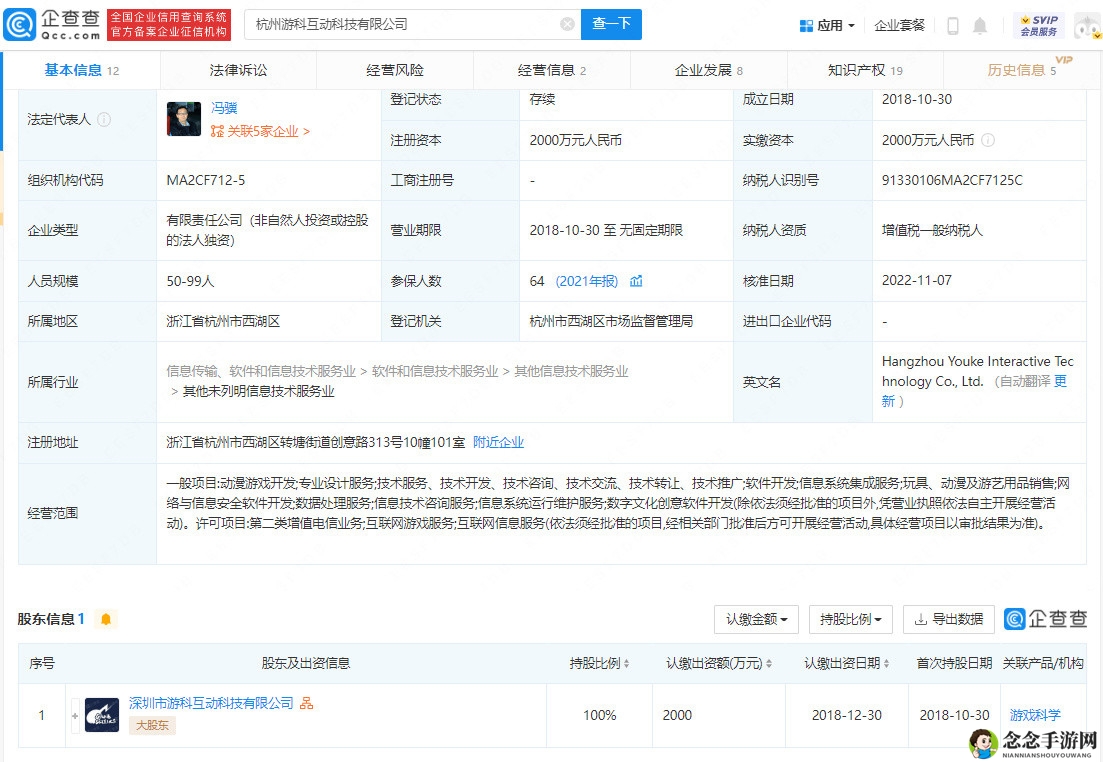Click the mobile phone icon in header
The width and height of the screenshot is (1103, 762).
[x=952, y=26]
